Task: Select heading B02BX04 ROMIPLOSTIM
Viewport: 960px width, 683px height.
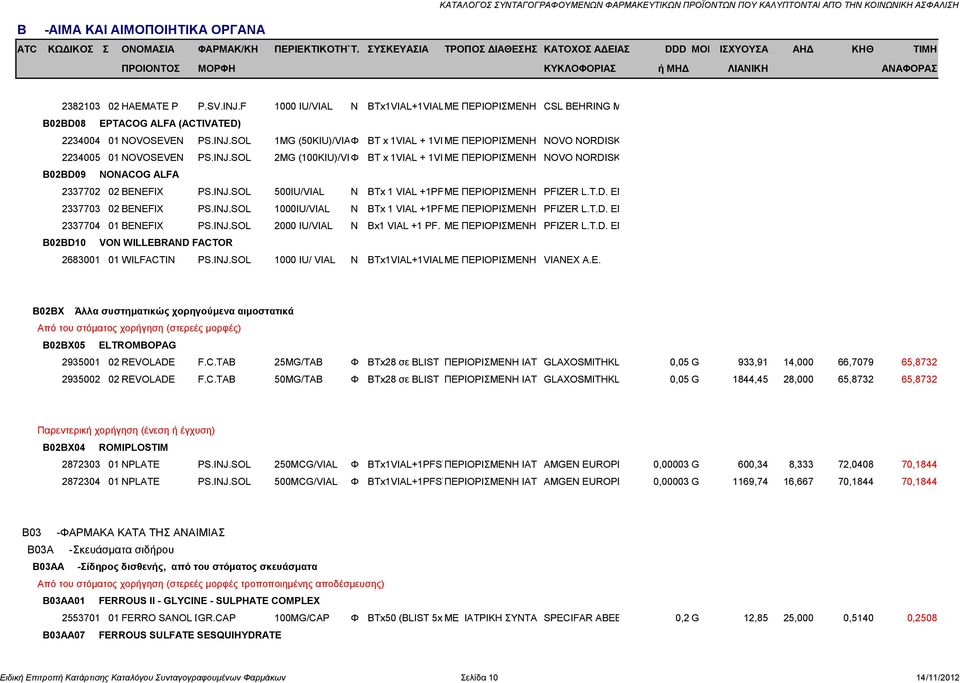Action: (x=105, y=447)
